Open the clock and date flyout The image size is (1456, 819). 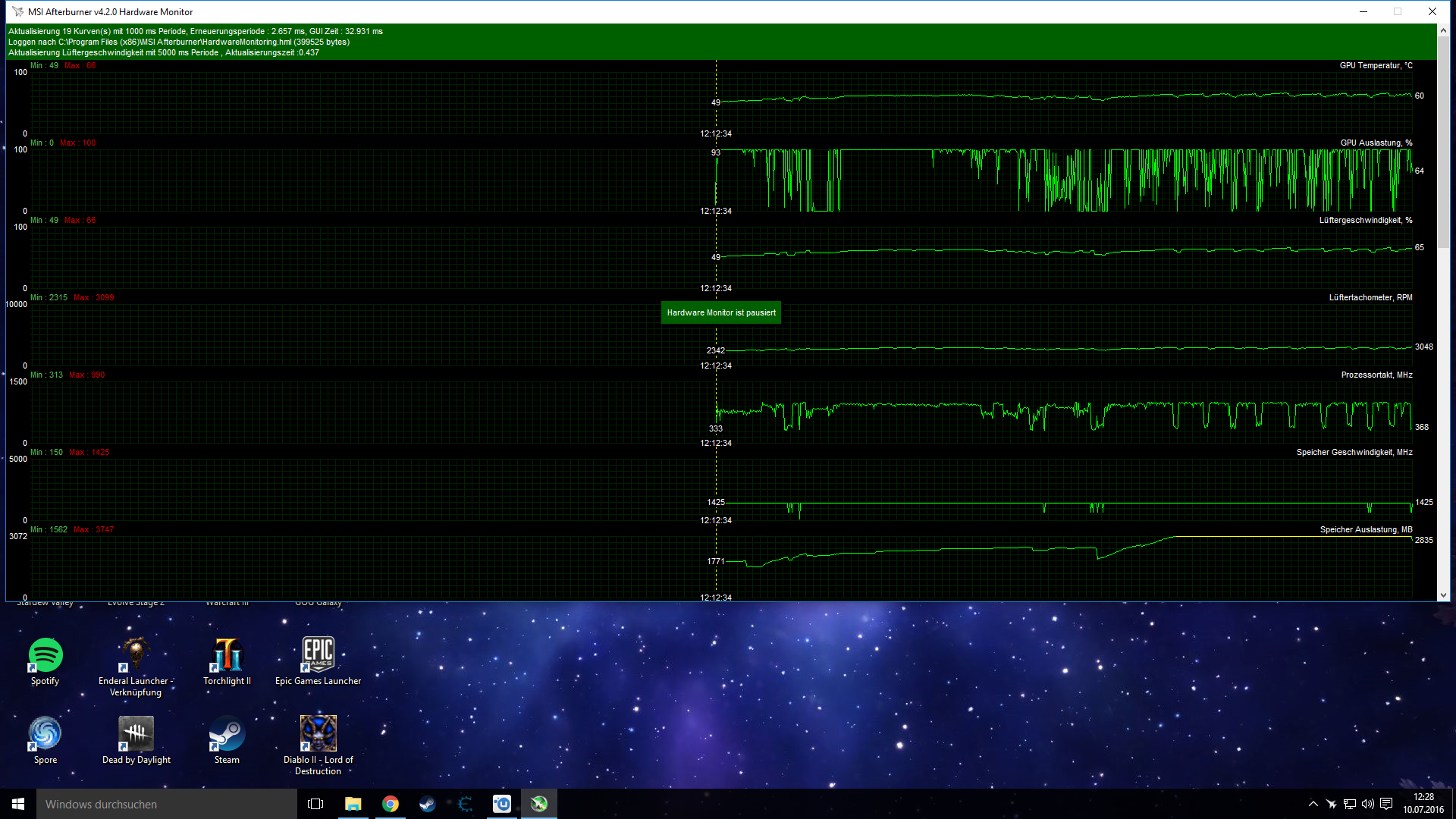pyautogui.click(x=1423, y=804)
